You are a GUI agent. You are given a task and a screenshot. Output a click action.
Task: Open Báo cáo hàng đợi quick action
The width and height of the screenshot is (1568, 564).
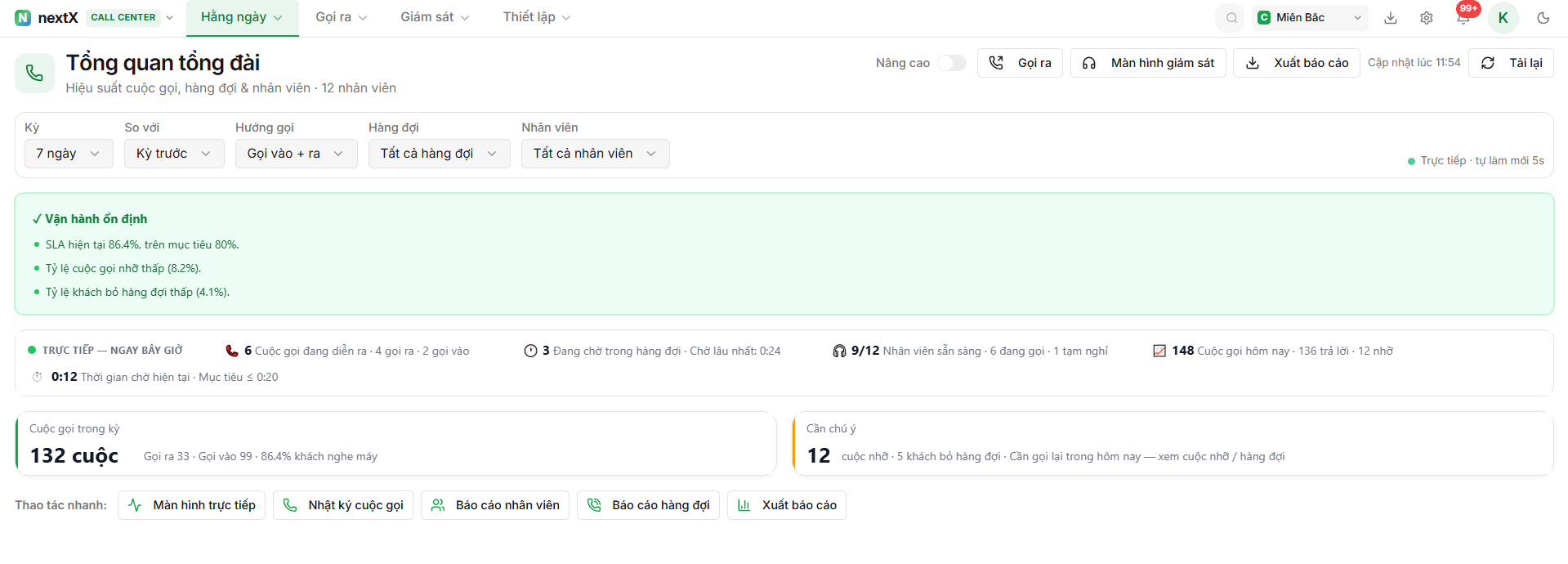[x=648, y=505]
